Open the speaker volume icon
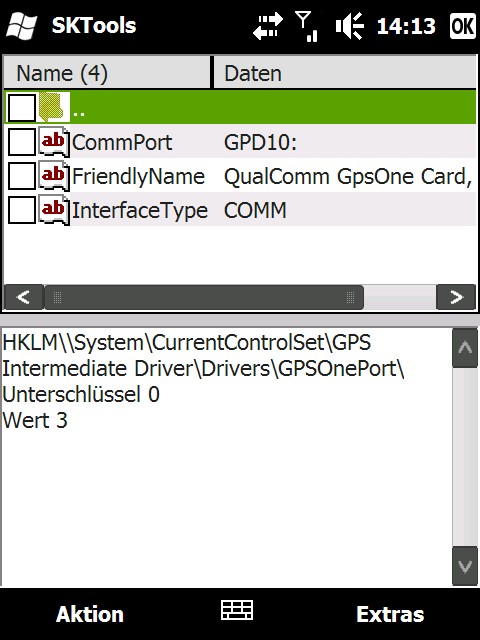480x640 pixels. 349,26
